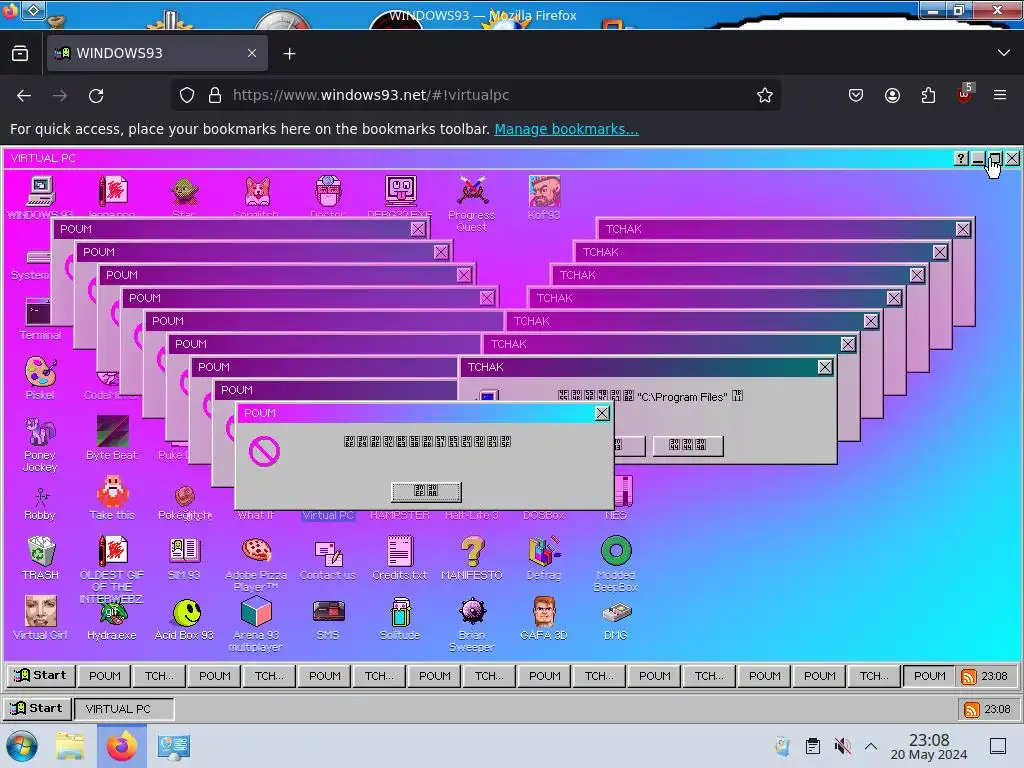Open the Windows Start orb
The image size is (1024, 768).
[x=22, y=746]
